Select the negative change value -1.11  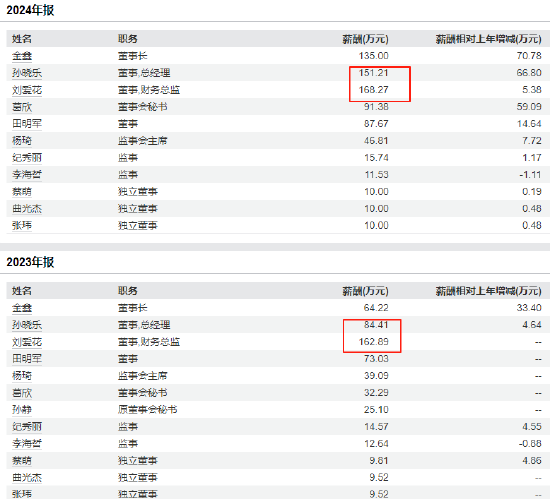(530, 175)
